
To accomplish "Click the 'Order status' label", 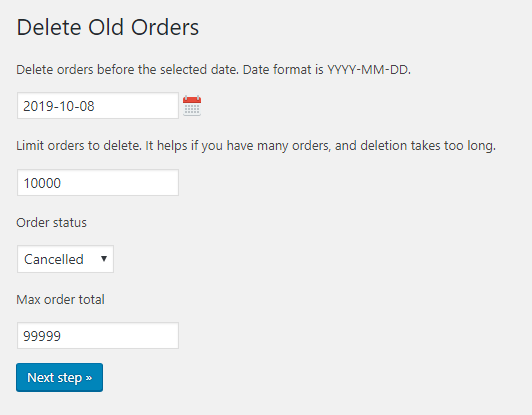I will point(51,223).
